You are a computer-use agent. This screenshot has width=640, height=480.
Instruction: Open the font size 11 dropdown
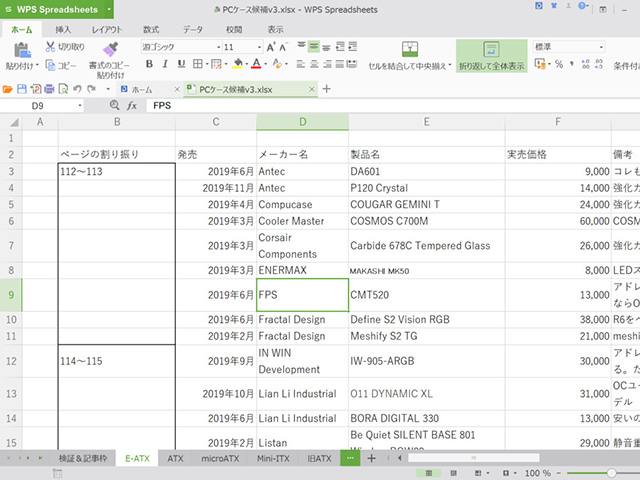coord(259,47)
